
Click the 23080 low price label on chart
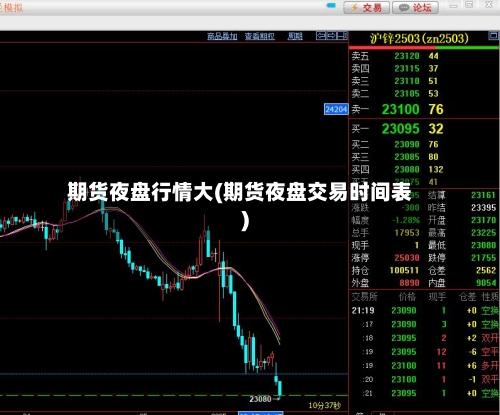pyautogui.click(x=260, y=399)
